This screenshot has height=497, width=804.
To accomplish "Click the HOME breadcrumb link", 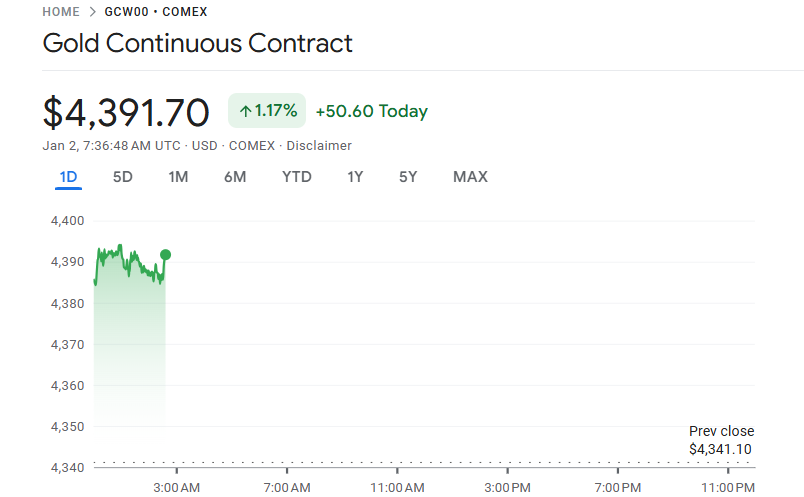I will tap(61, 12).
